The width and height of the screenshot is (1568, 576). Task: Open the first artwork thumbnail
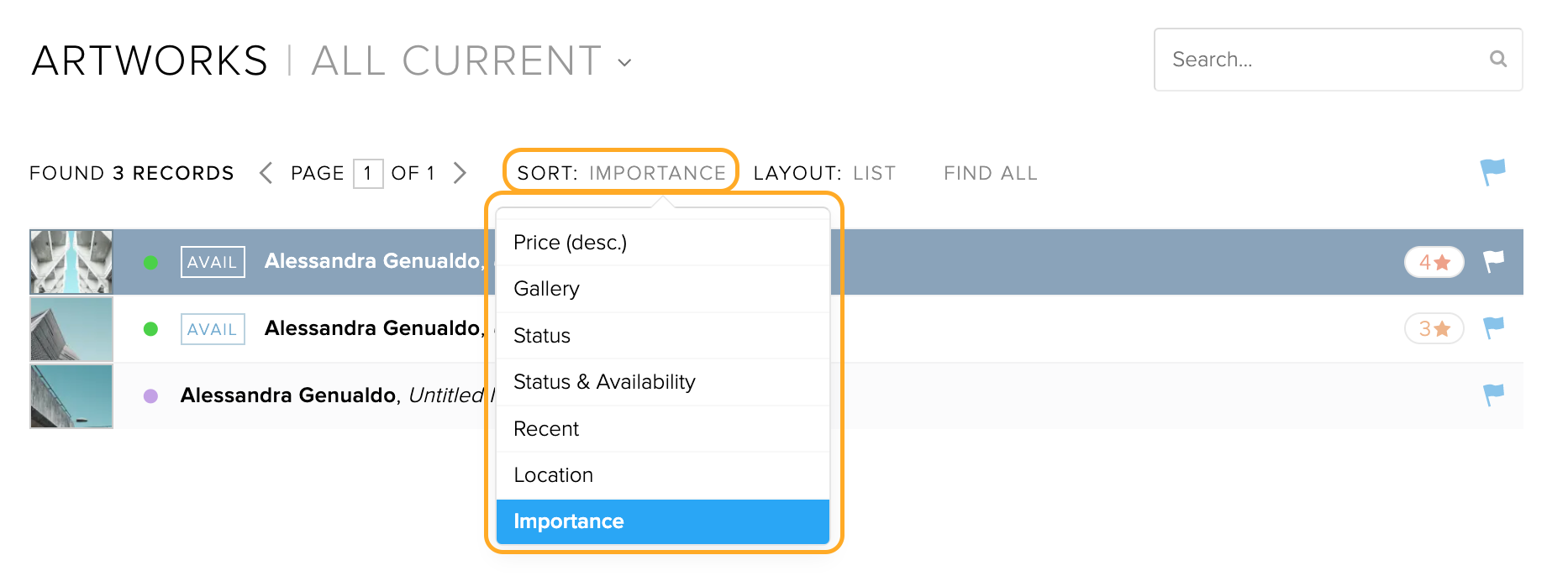click(71, 262)
